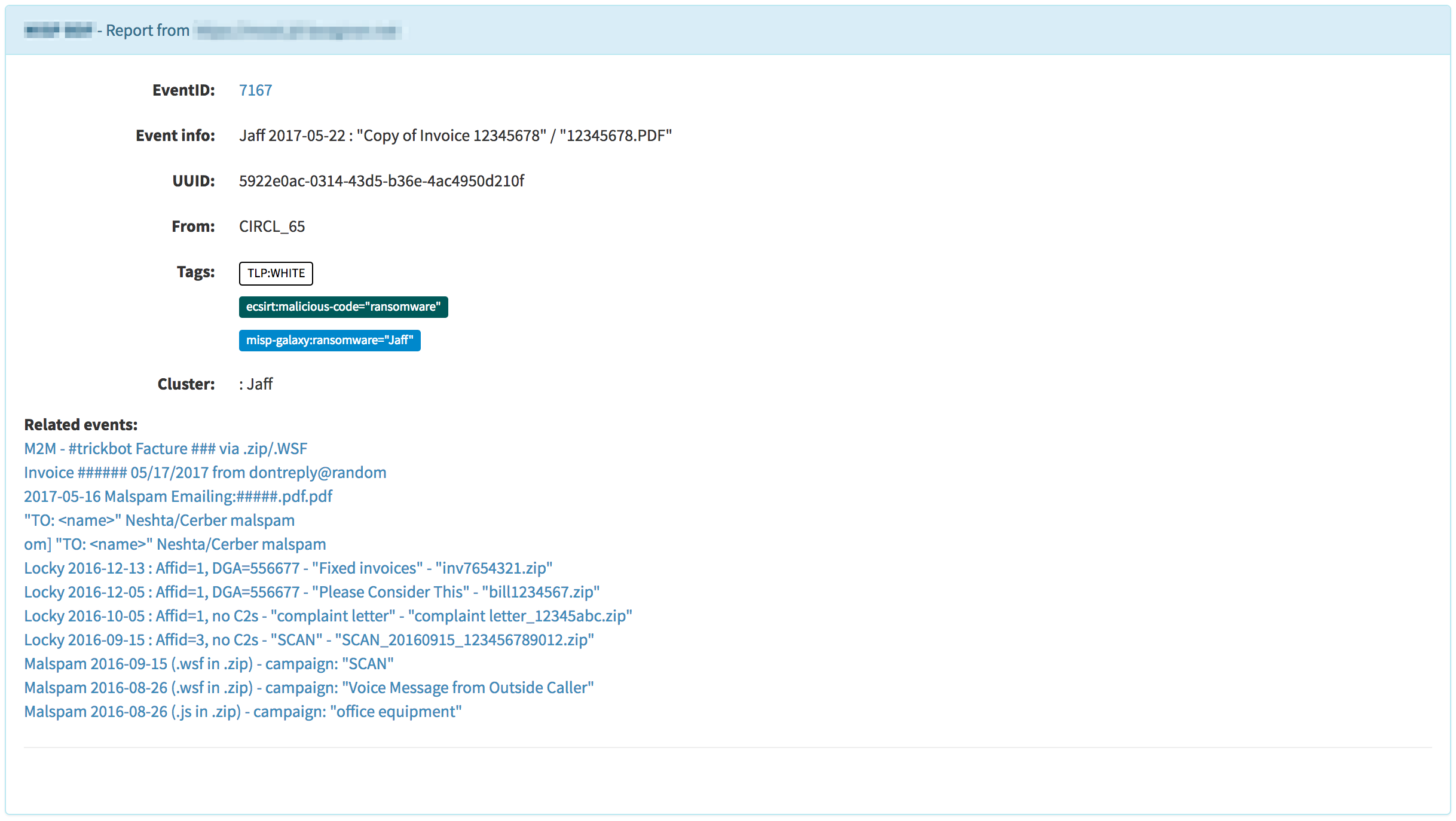1456x821 pixels.
Task: Click the Event info description text
Action: 455,136
